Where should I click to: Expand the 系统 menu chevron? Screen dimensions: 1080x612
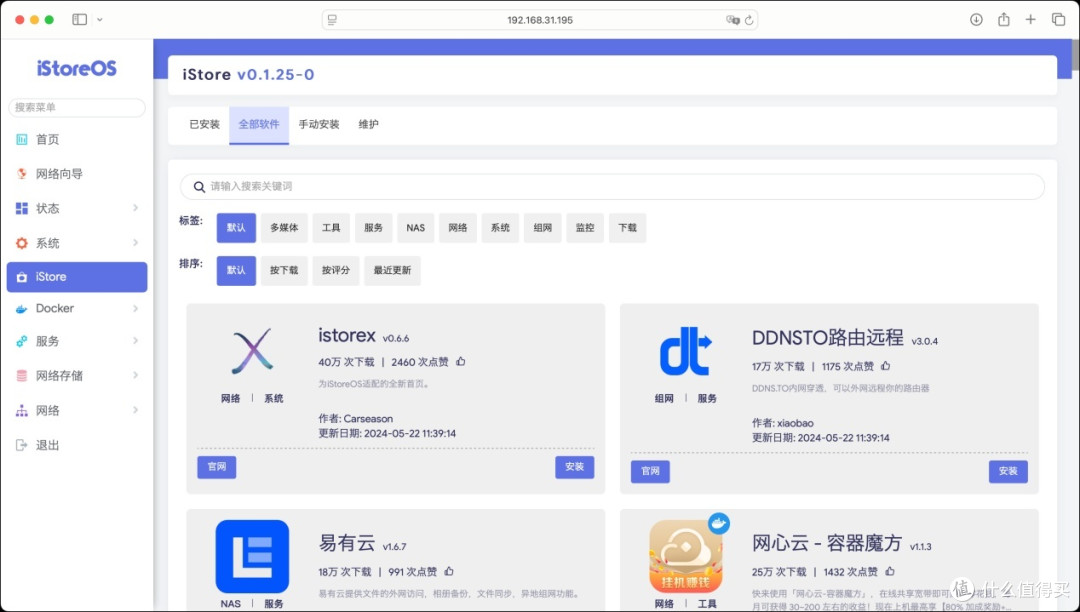coord(136,242)
